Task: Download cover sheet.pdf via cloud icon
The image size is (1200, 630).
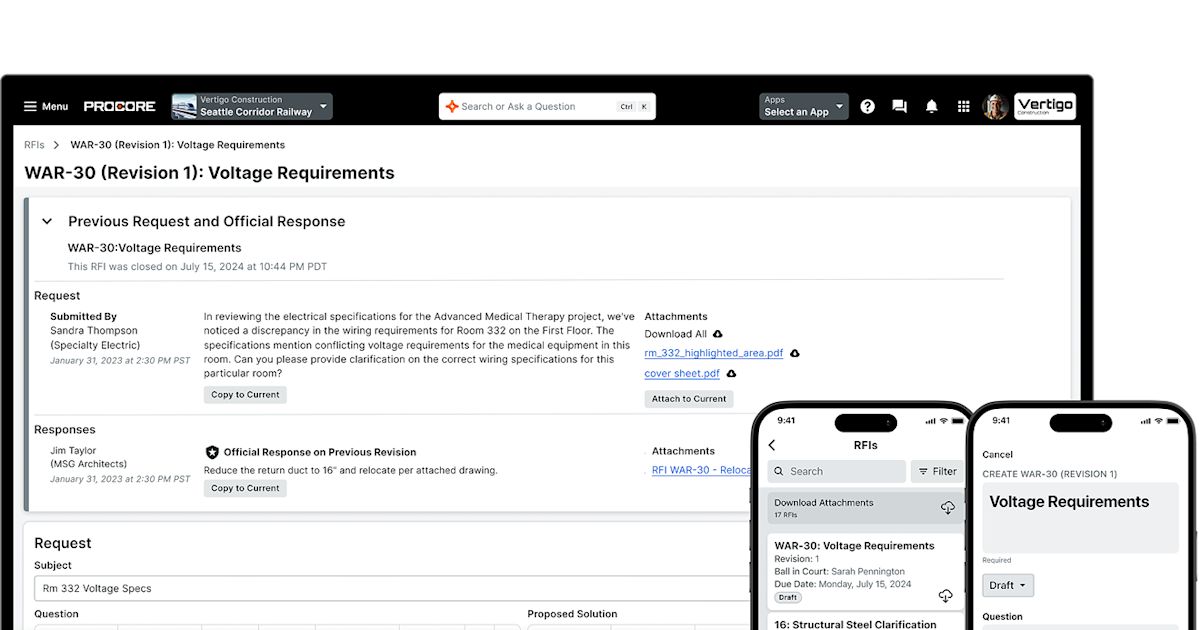Action: (731, 373)
